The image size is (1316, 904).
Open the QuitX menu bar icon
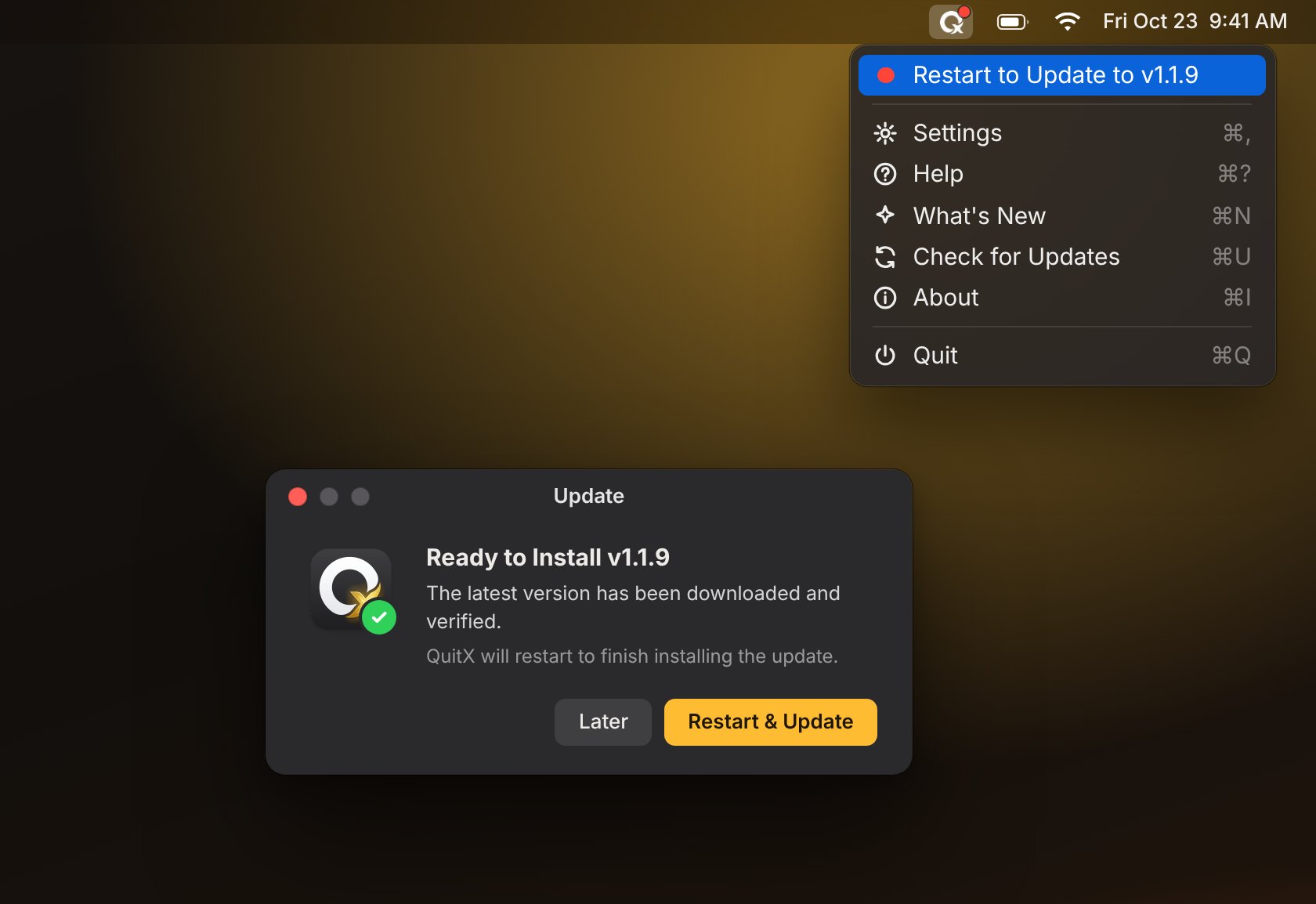coord(951,21)
